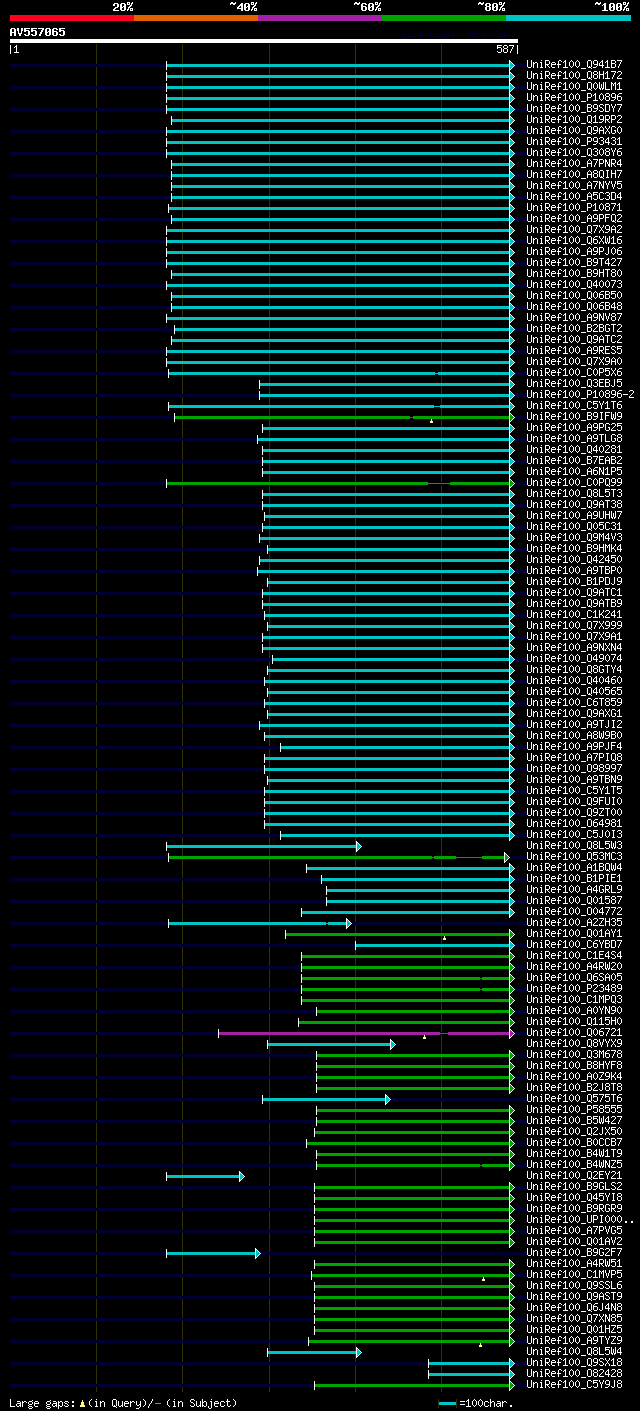This screenshot has height=1411, width=640.
Task: Click the short cyan bar for UniRef100_Q8VYX9
Action: click(330, 1044)
